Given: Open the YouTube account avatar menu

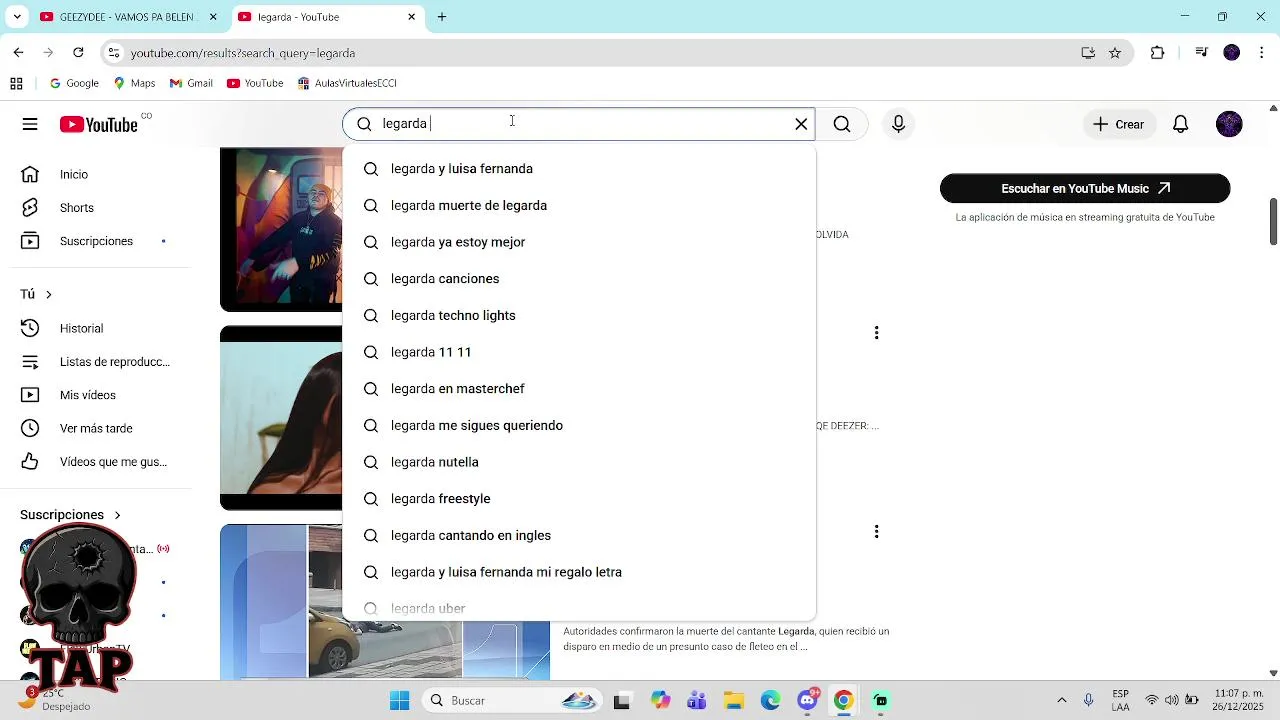Looking at the screenshot, I should 1229,124.
